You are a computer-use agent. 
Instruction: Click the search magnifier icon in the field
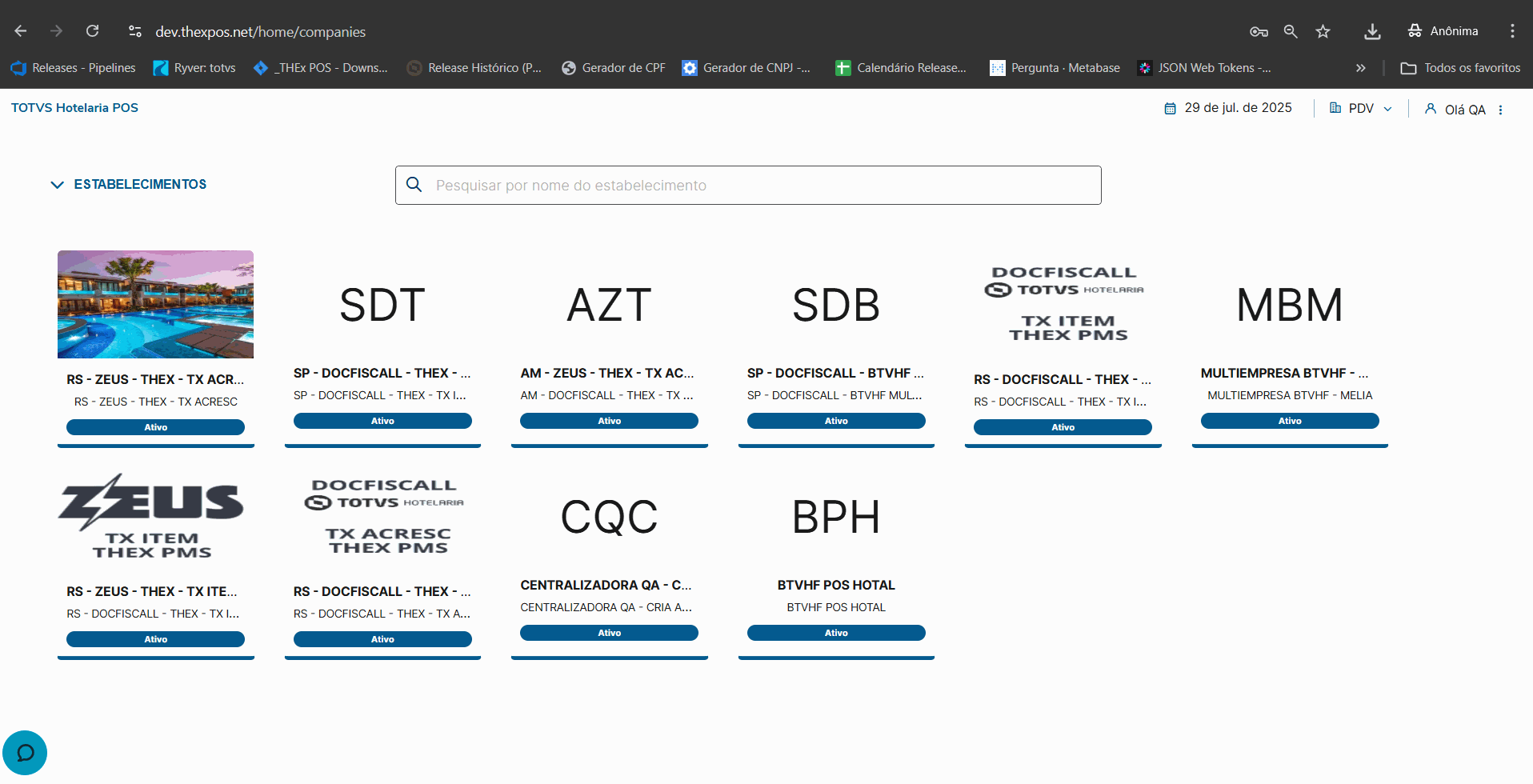click(414, 185)
